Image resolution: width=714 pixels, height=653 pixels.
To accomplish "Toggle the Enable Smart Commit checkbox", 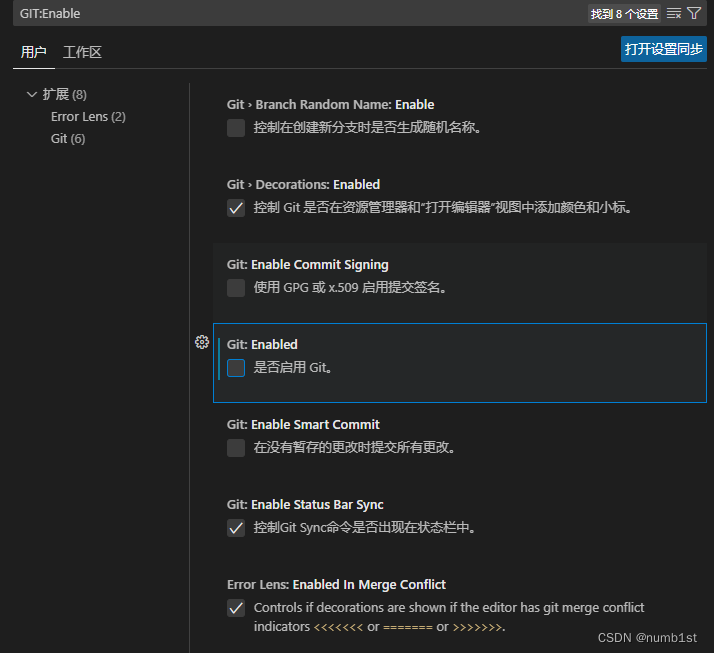I will (x=236, y=448).
